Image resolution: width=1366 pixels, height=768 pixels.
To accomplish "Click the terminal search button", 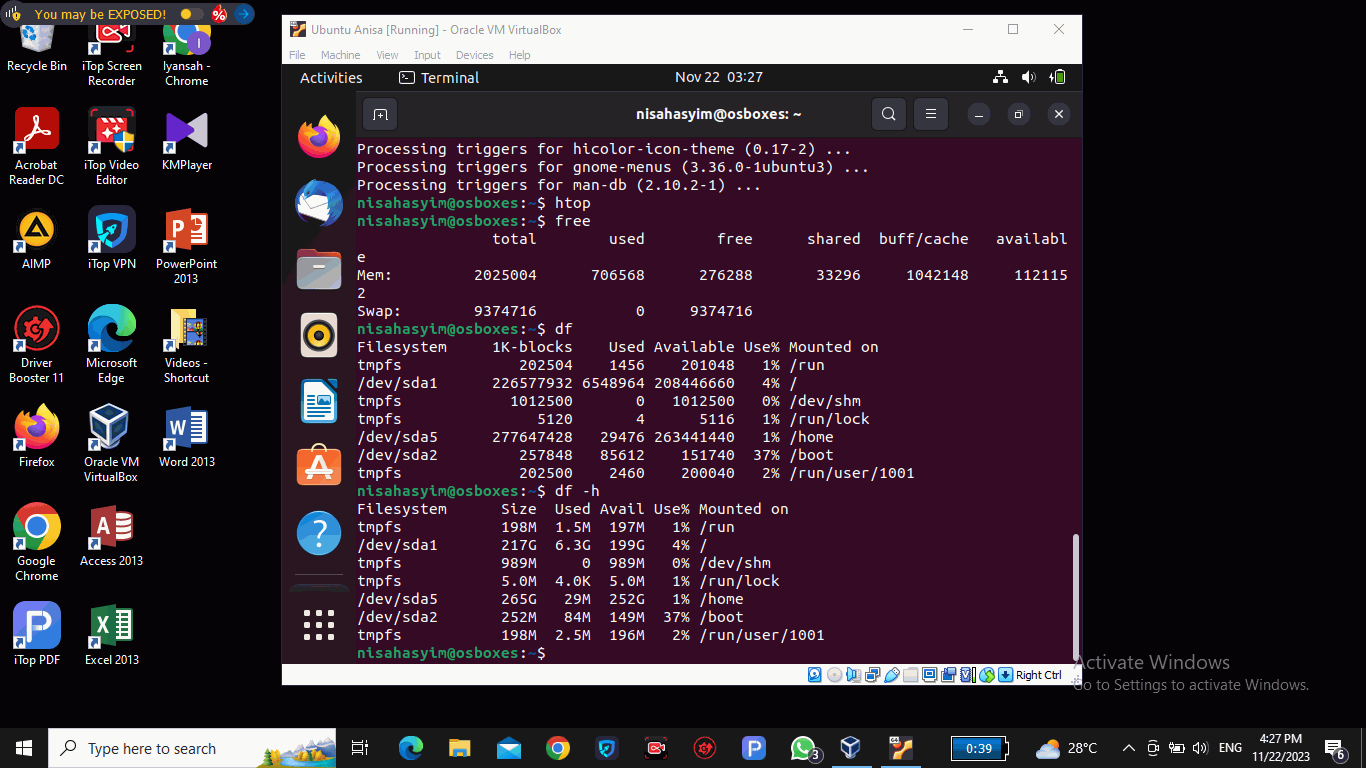I will 888,115.
